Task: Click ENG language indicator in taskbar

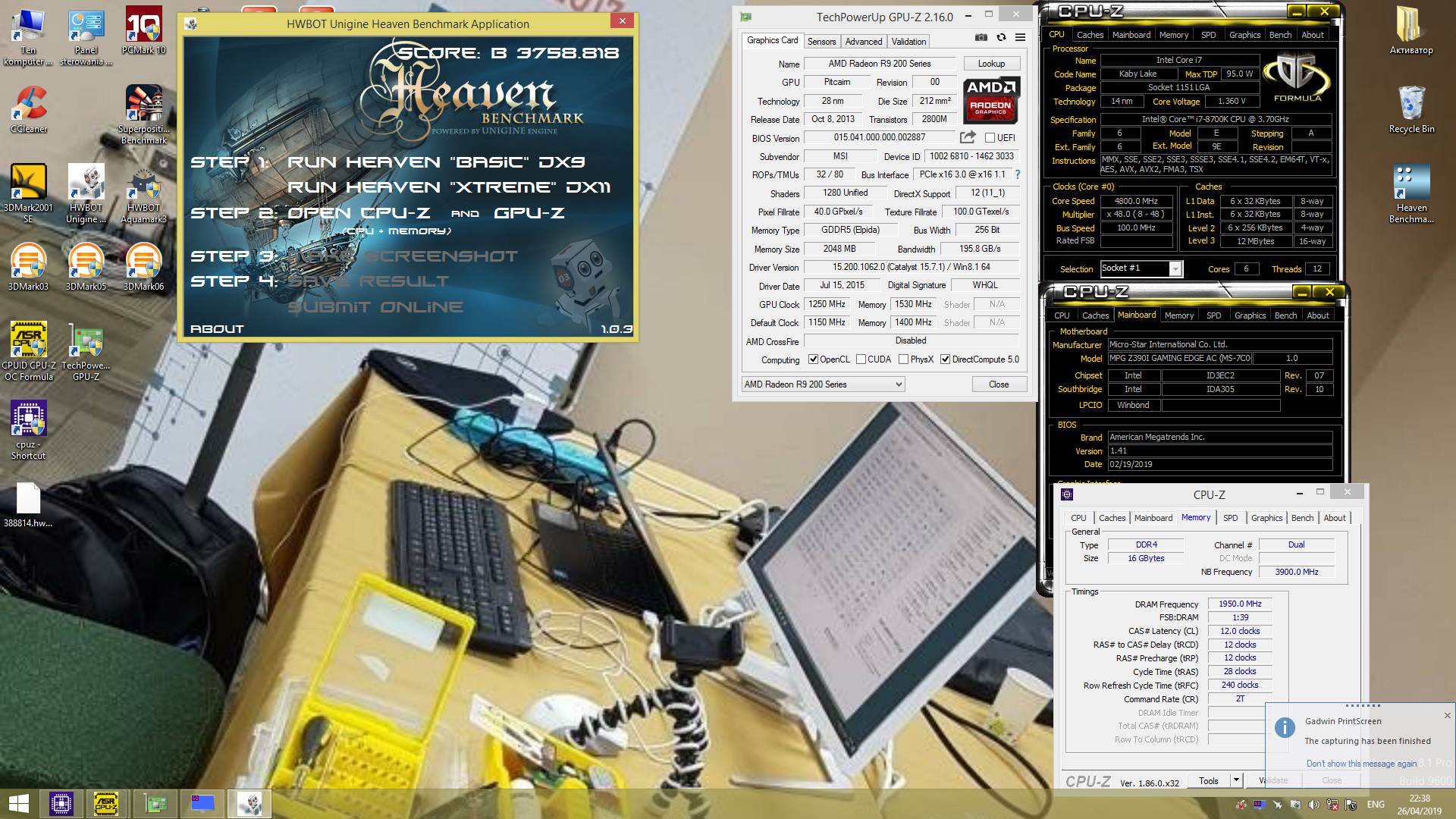Action: pyautogui.click(x=1376, y=805)
